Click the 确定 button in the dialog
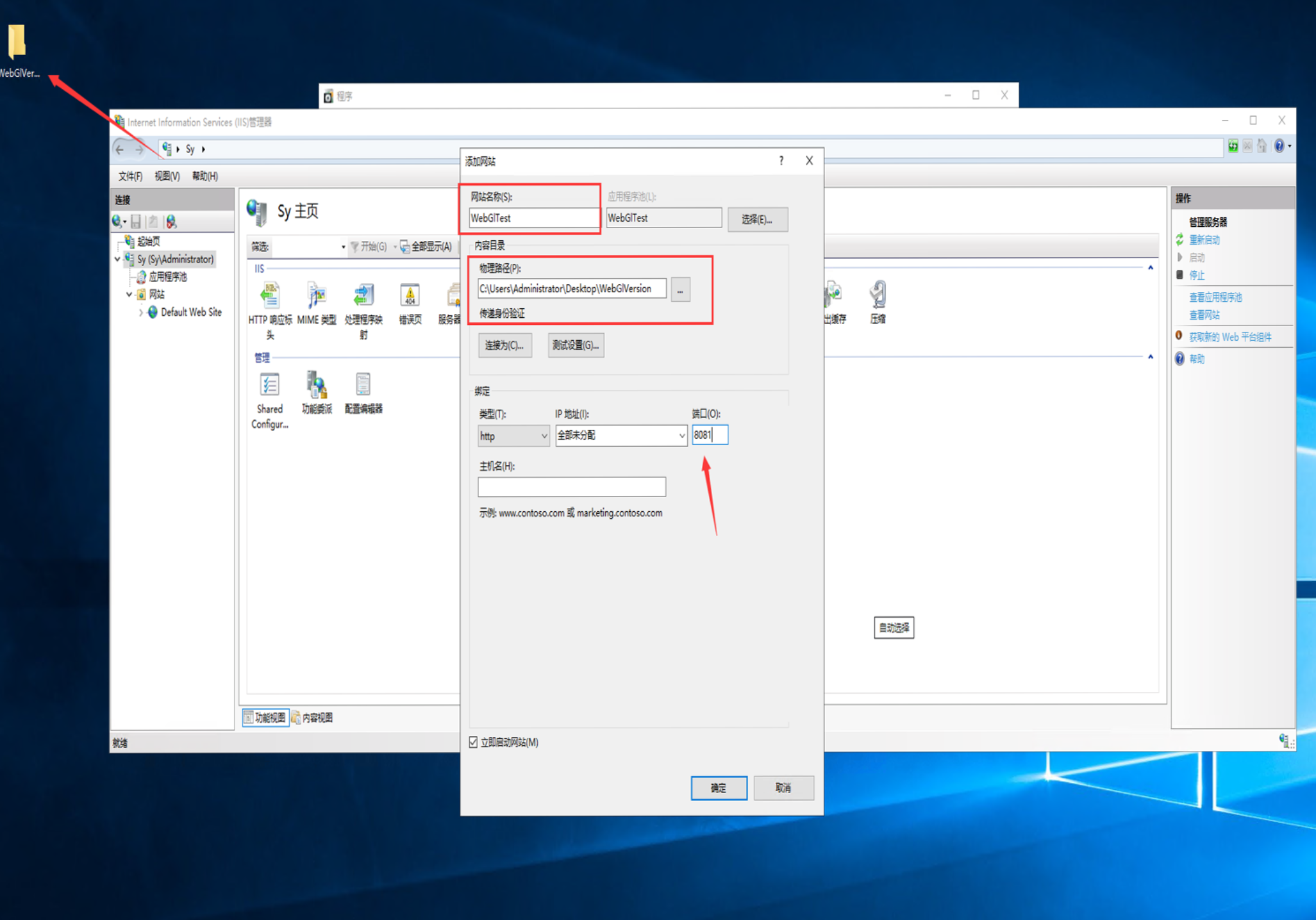 (x=719, y=787)
